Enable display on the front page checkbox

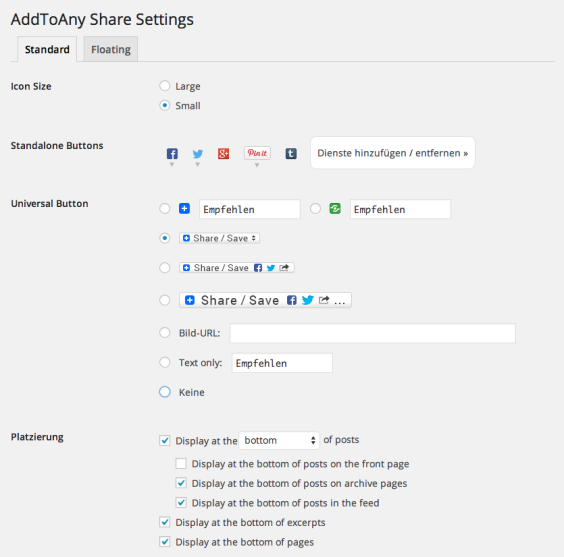[x=181, y=464]
